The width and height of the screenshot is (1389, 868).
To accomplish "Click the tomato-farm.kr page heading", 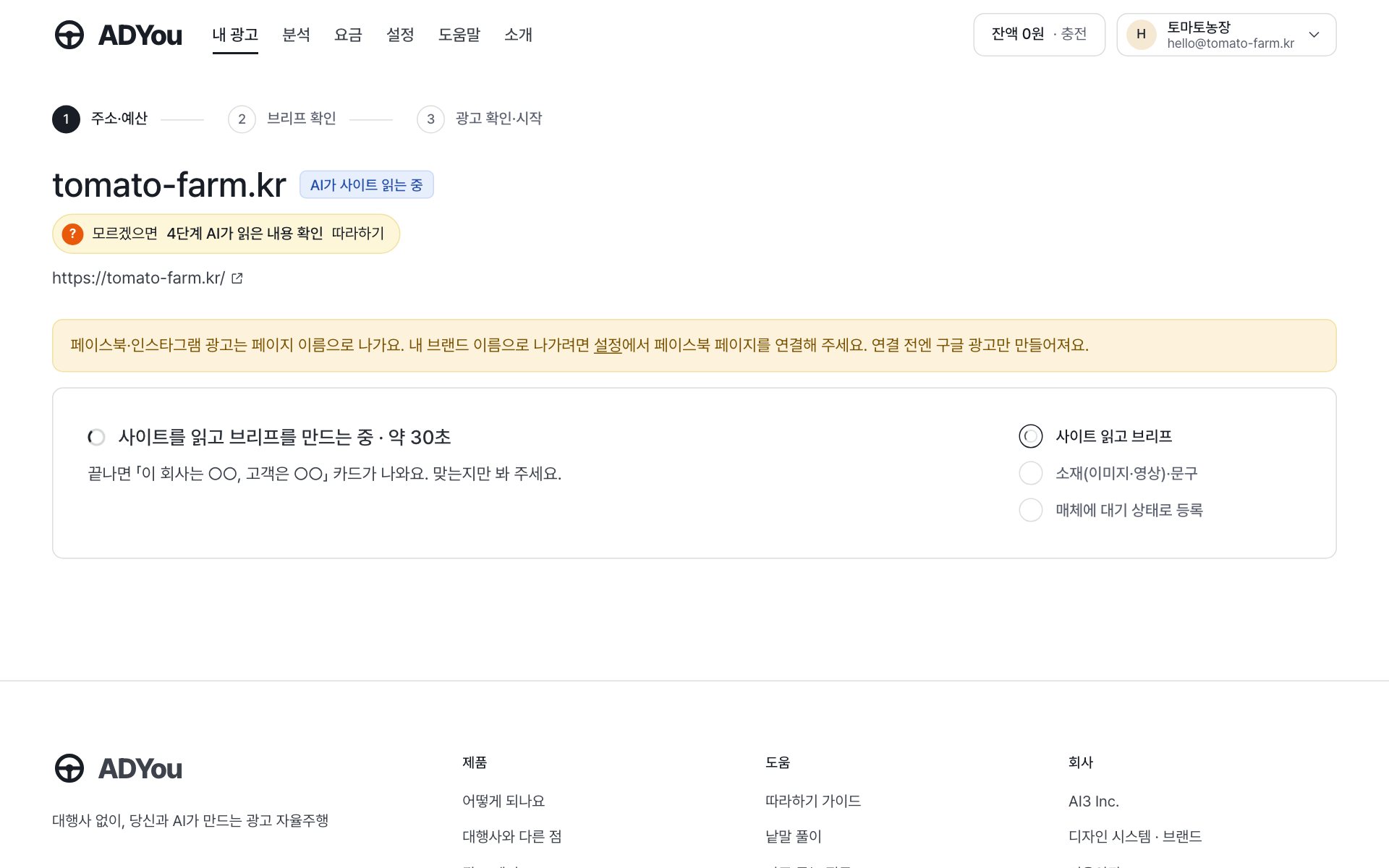I will tap(169, 185).
